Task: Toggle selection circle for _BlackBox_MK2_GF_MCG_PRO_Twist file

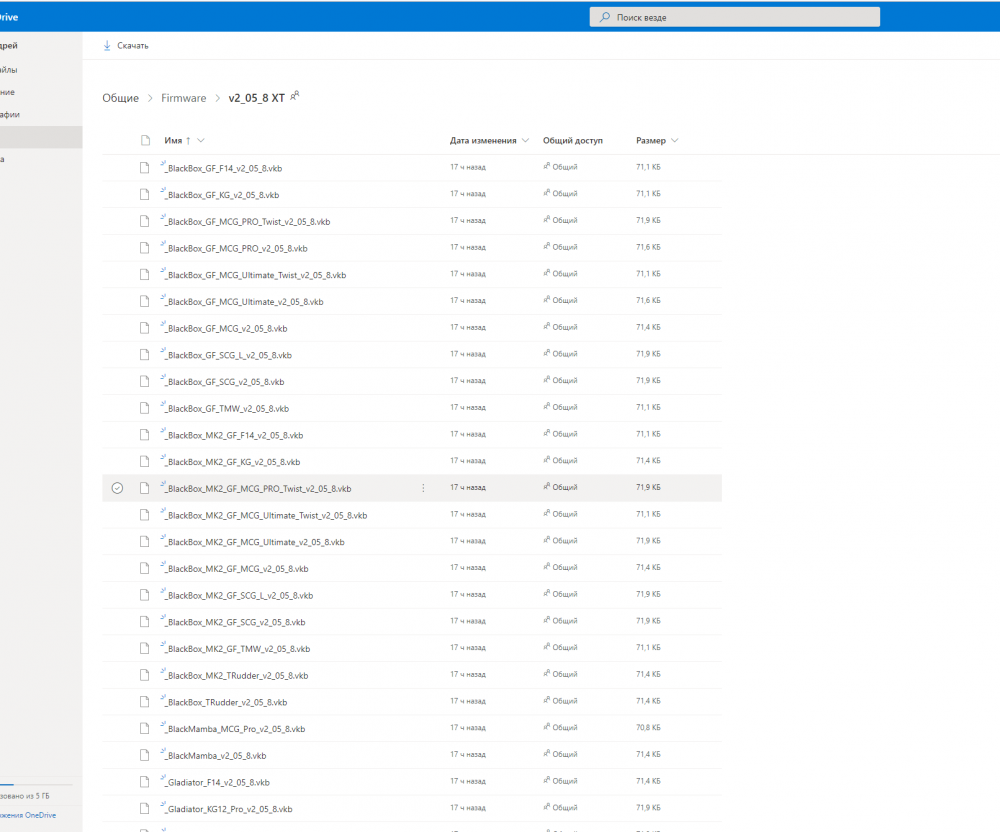Action: [117, 488]
